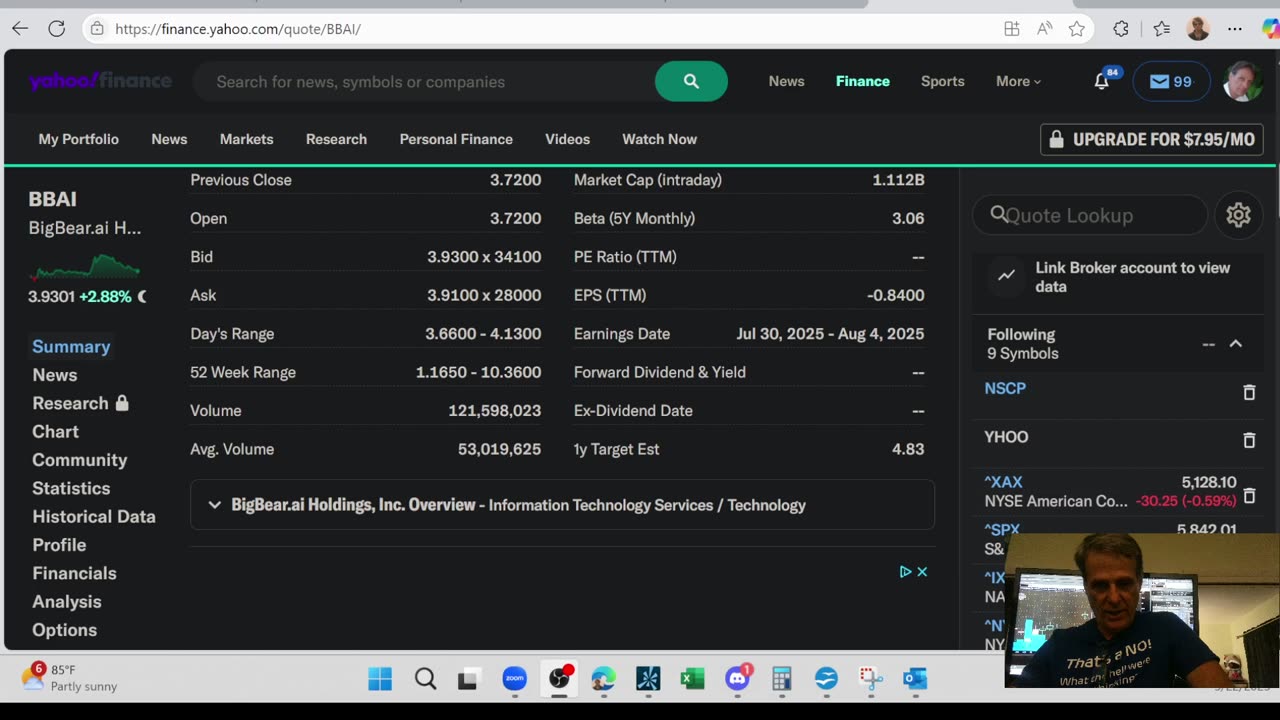View site information lock in address bar
The width and height of the screenshot is (1280, 720).
click(x=97, y=29)
